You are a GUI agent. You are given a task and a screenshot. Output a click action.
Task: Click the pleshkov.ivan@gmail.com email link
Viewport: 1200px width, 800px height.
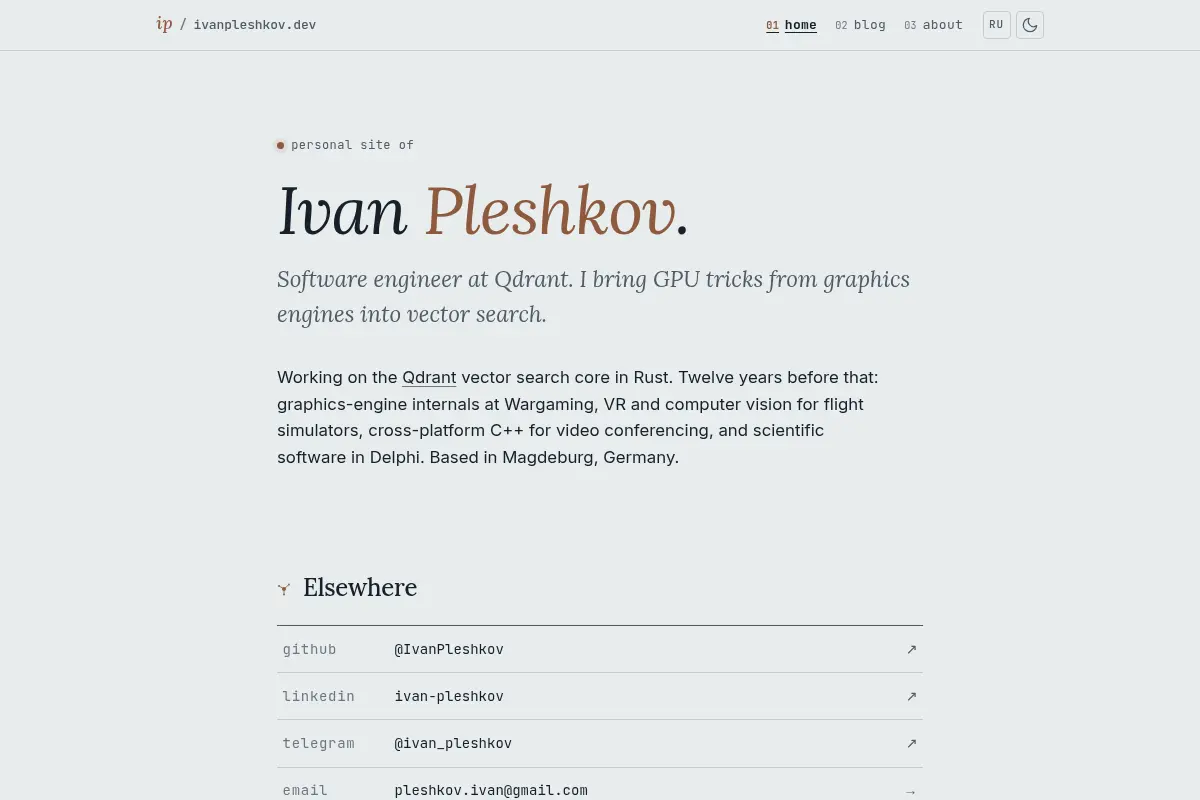click(491, 790)
